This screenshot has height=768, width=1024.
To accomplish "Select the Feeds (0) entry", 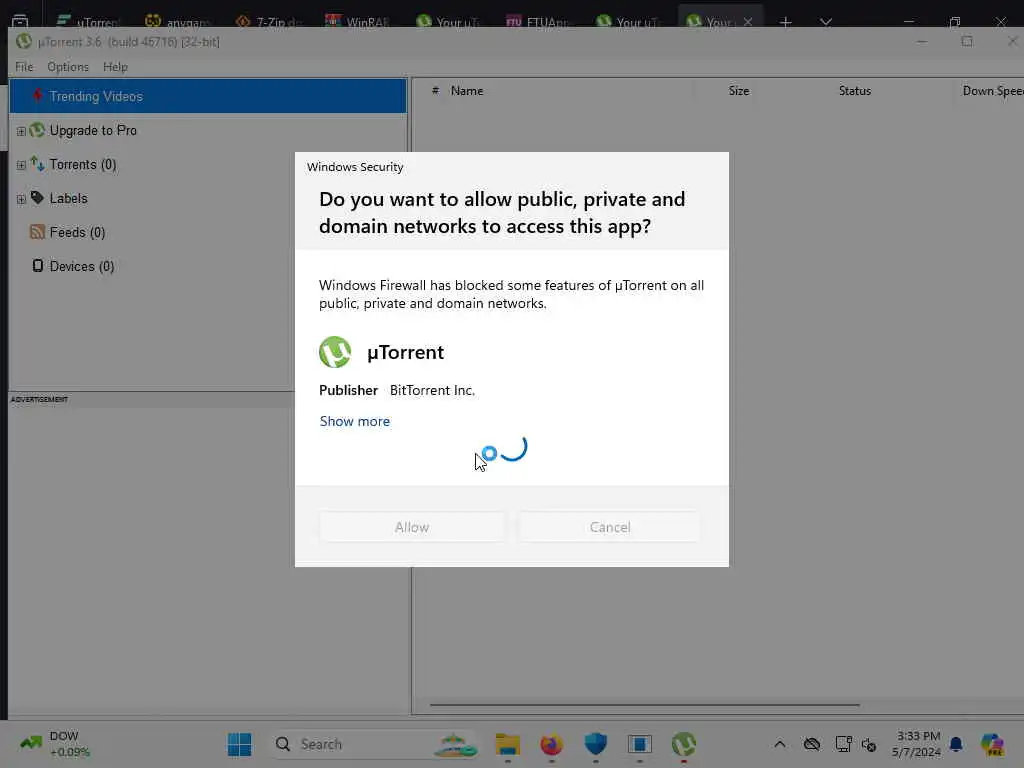I will (77, 232).
